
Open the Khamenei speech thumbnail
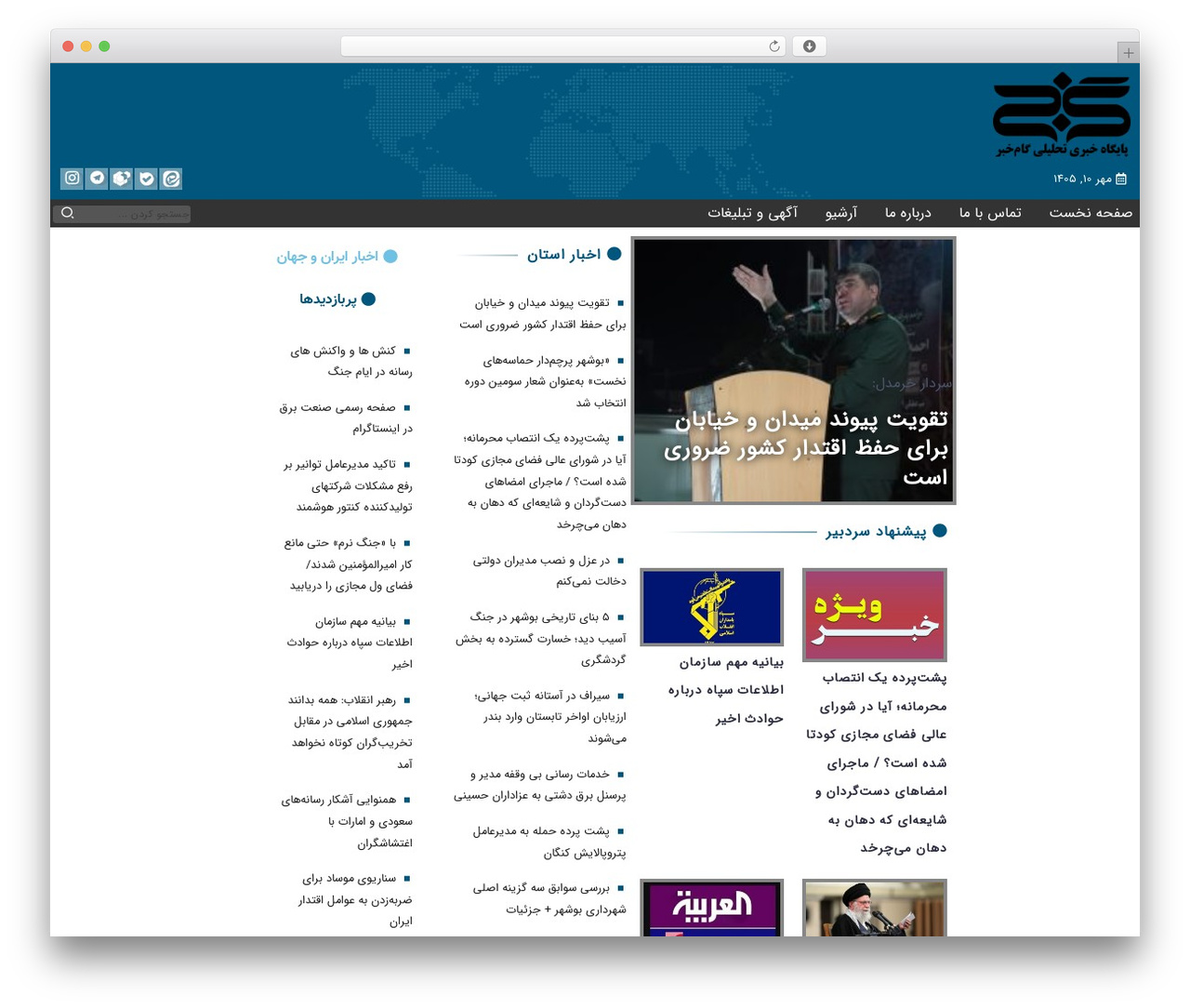click(x=875, y=908)
